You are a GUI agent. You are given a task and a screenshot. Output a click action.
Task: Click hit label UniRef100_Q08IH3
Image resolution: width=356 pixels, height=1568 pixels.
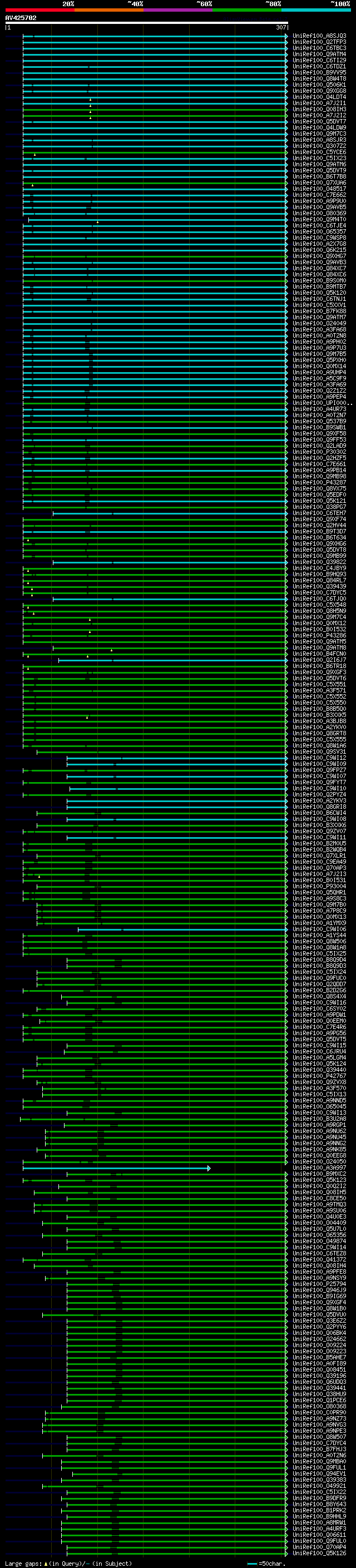click(319, 109)
